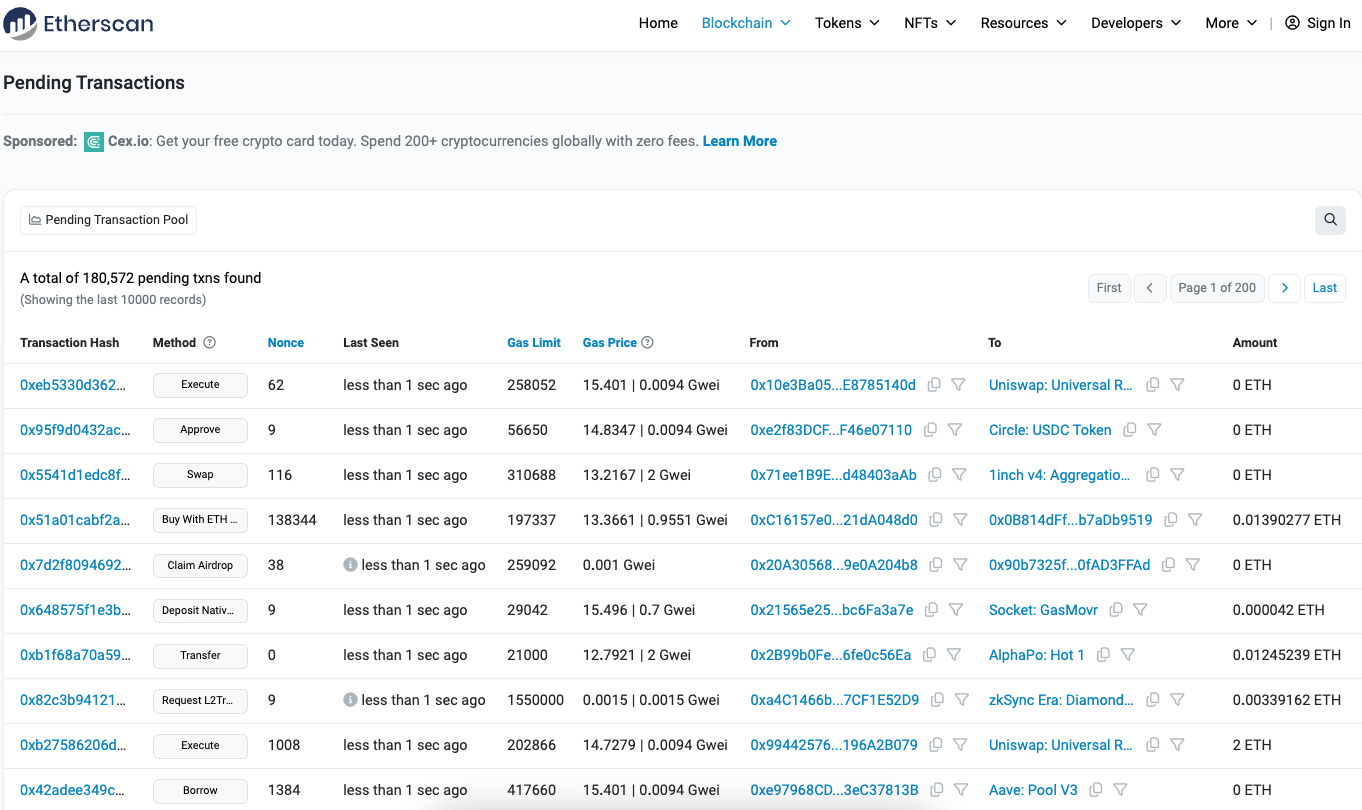Click the info icon in the Claim Airdrop row
The height and width of the screenshot is (810, 1362).
click(350, 565)
